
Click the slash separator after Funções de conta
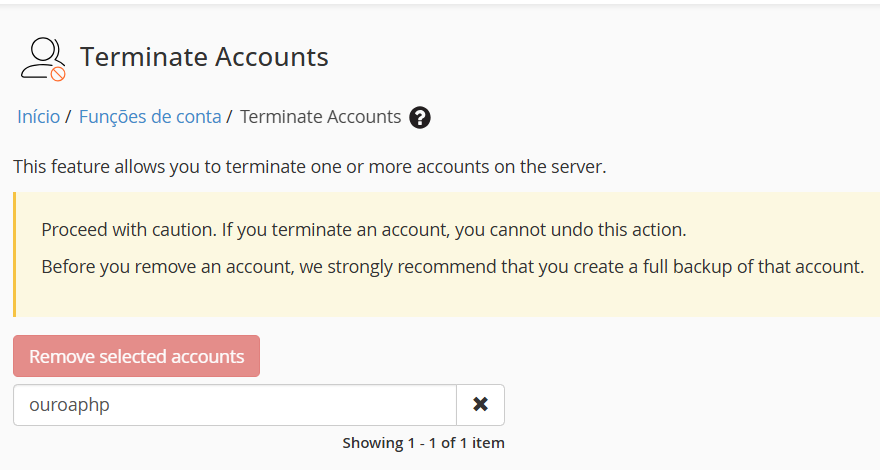coord(230,117)
